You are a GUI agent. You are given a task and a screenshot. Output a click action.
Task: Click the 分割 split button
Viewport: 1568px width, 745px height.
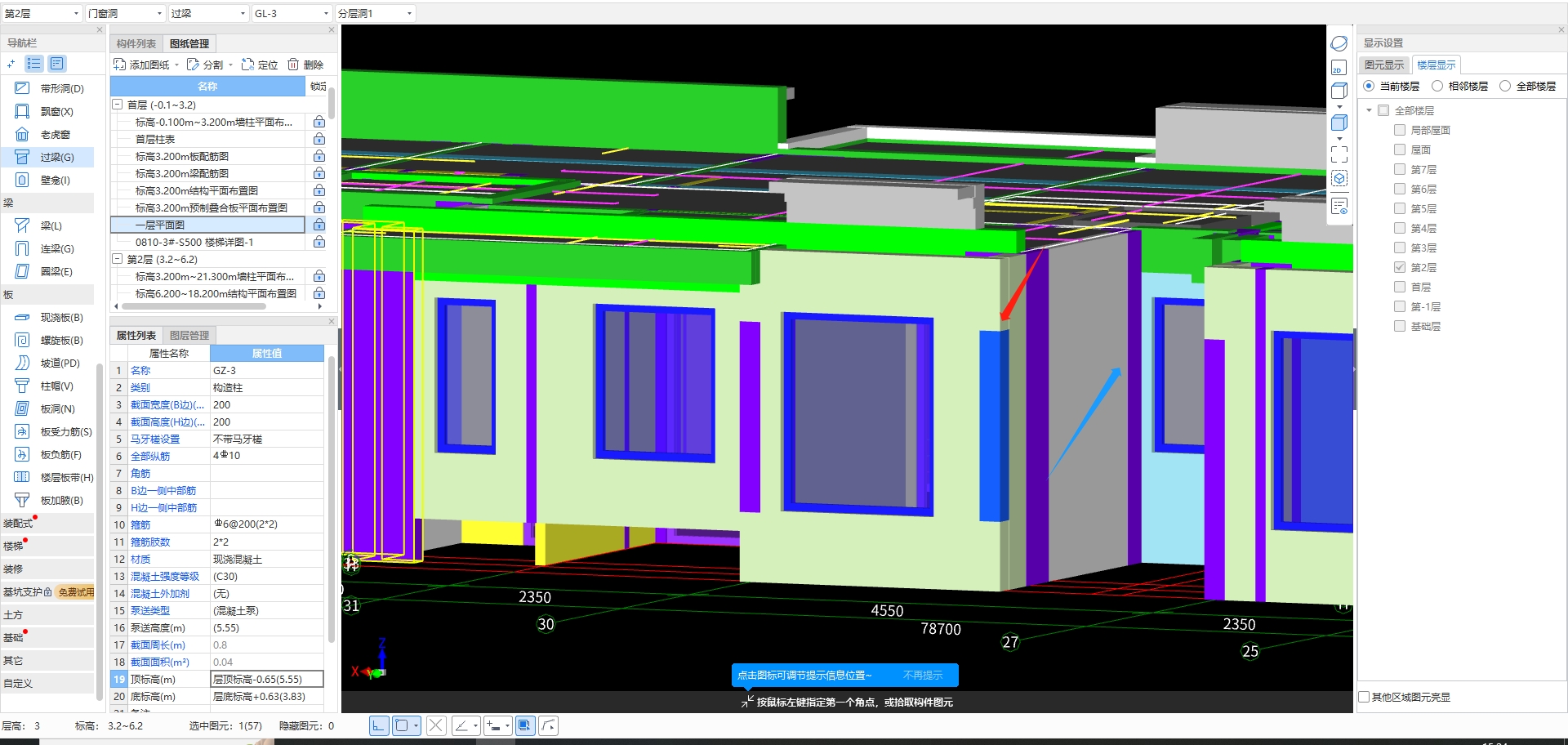coord(205,65)
